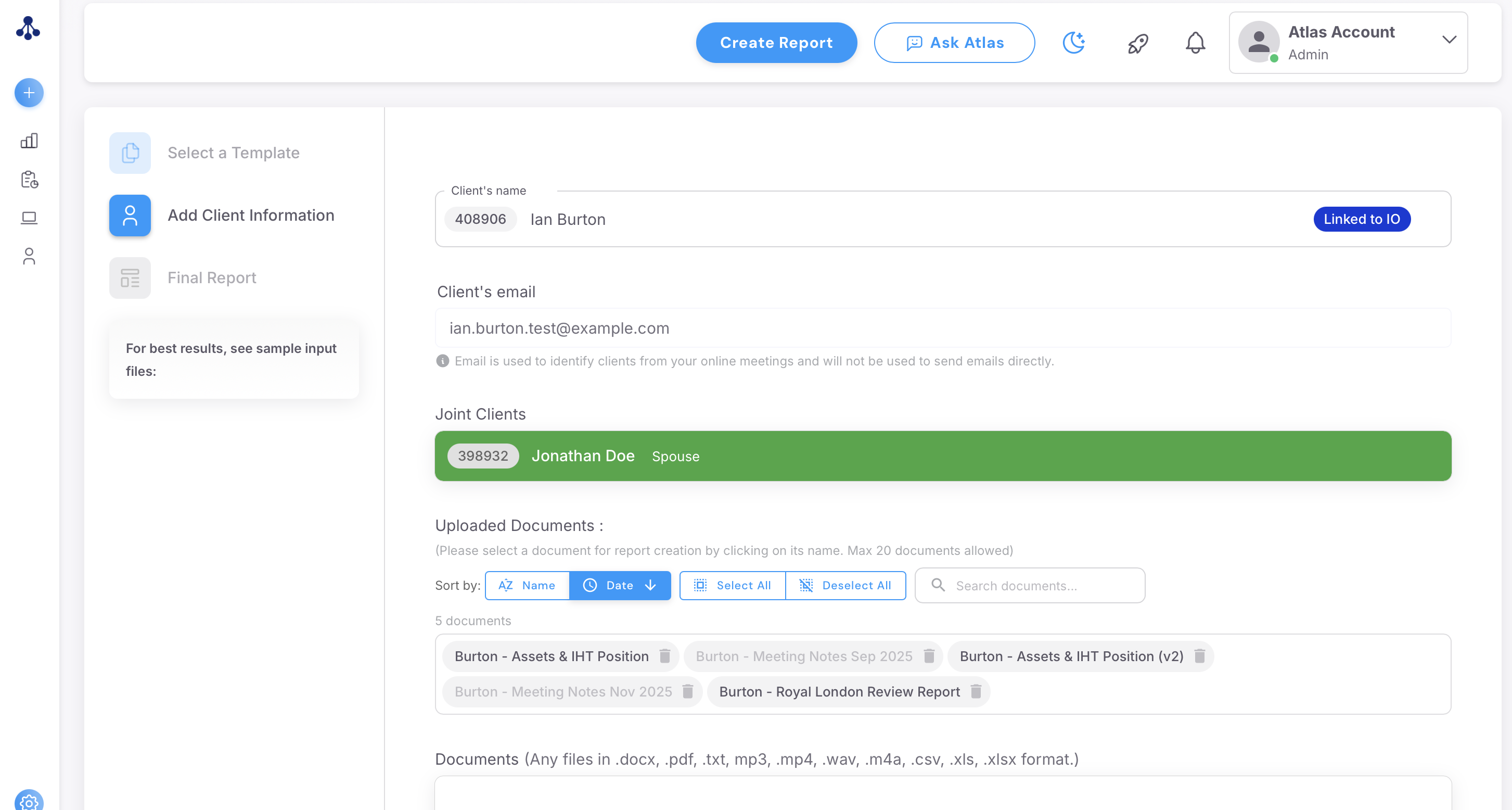Click the Ask Atlas button
Viewport: 1512px width, 810px height.
[954, 42]
